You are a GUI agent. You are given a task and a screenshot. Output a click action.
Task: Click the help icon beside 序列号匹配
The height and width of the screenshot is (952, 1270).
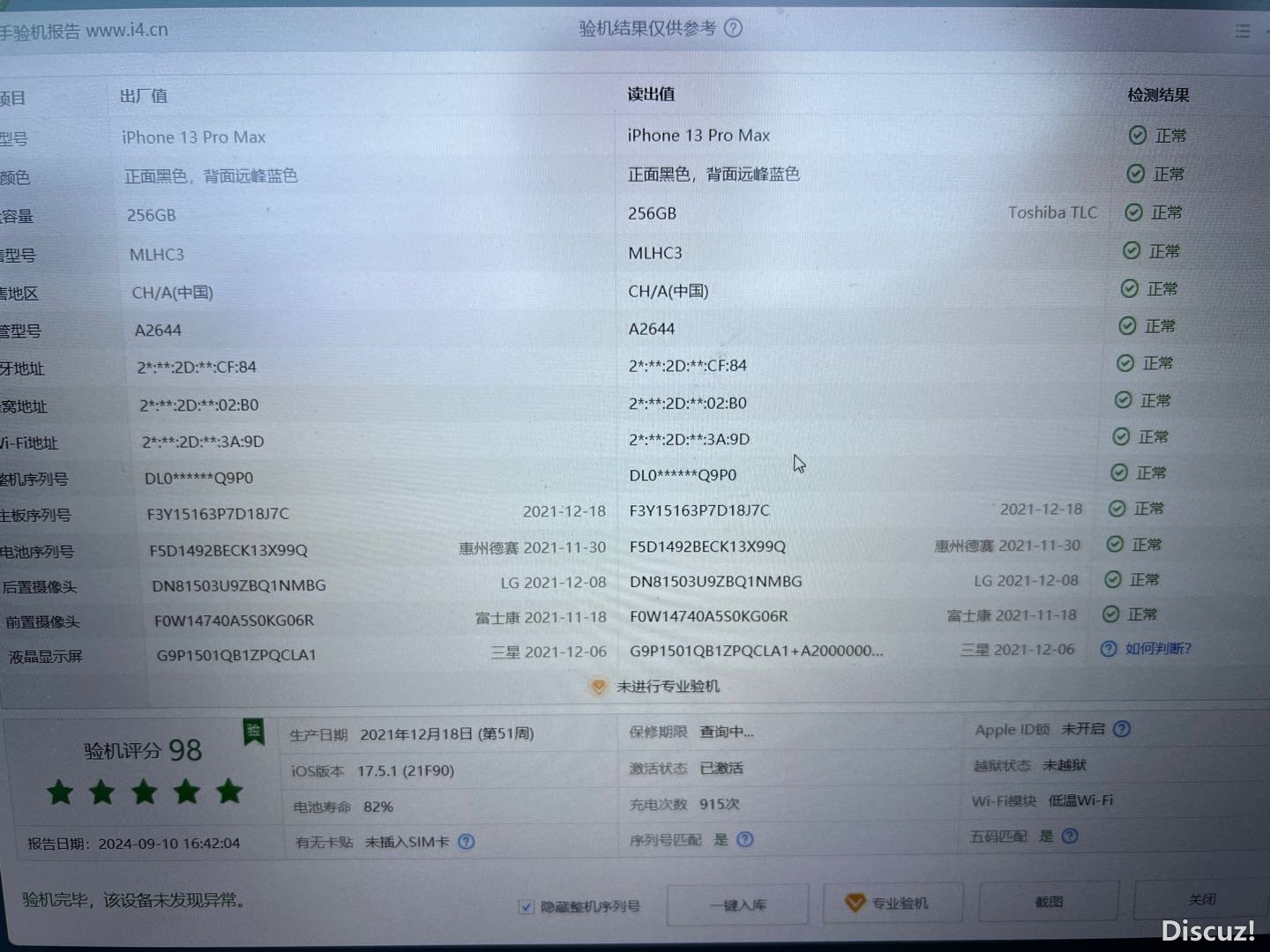tap(745, 838)
